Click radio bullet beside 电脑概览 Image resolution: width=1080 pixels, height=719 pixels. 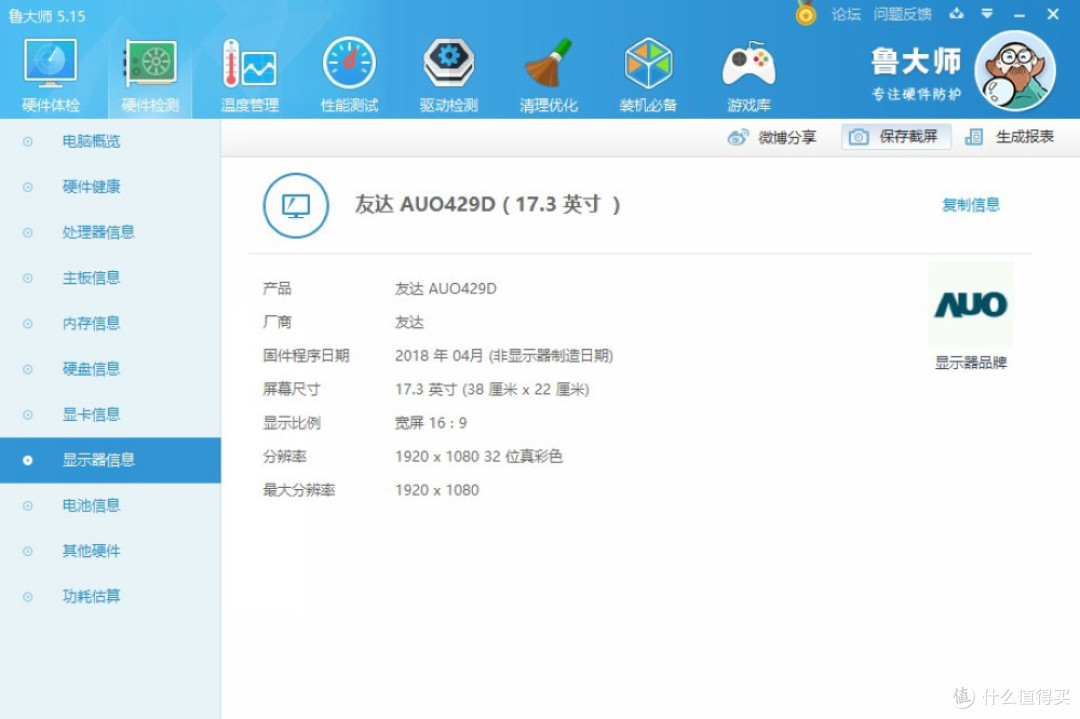[x=28, y=142]
